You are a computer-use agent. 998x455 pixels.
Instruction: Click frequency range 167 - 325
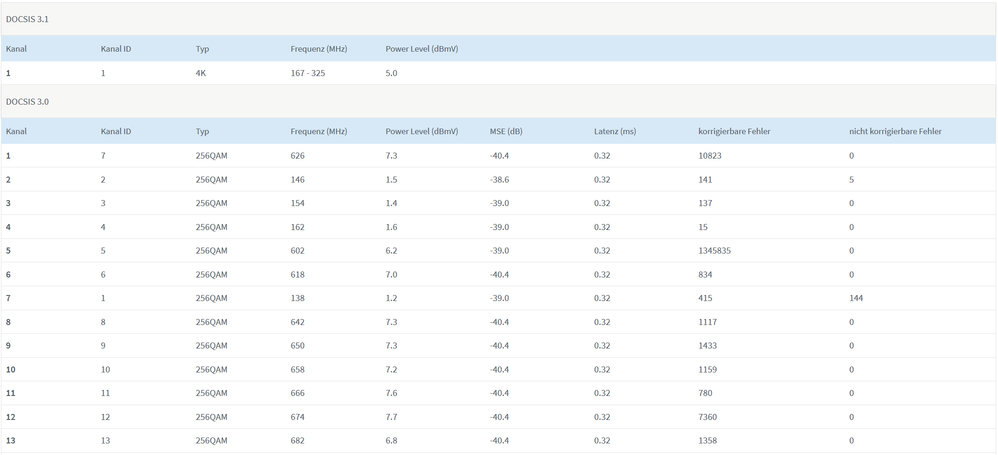pos(308,73)
